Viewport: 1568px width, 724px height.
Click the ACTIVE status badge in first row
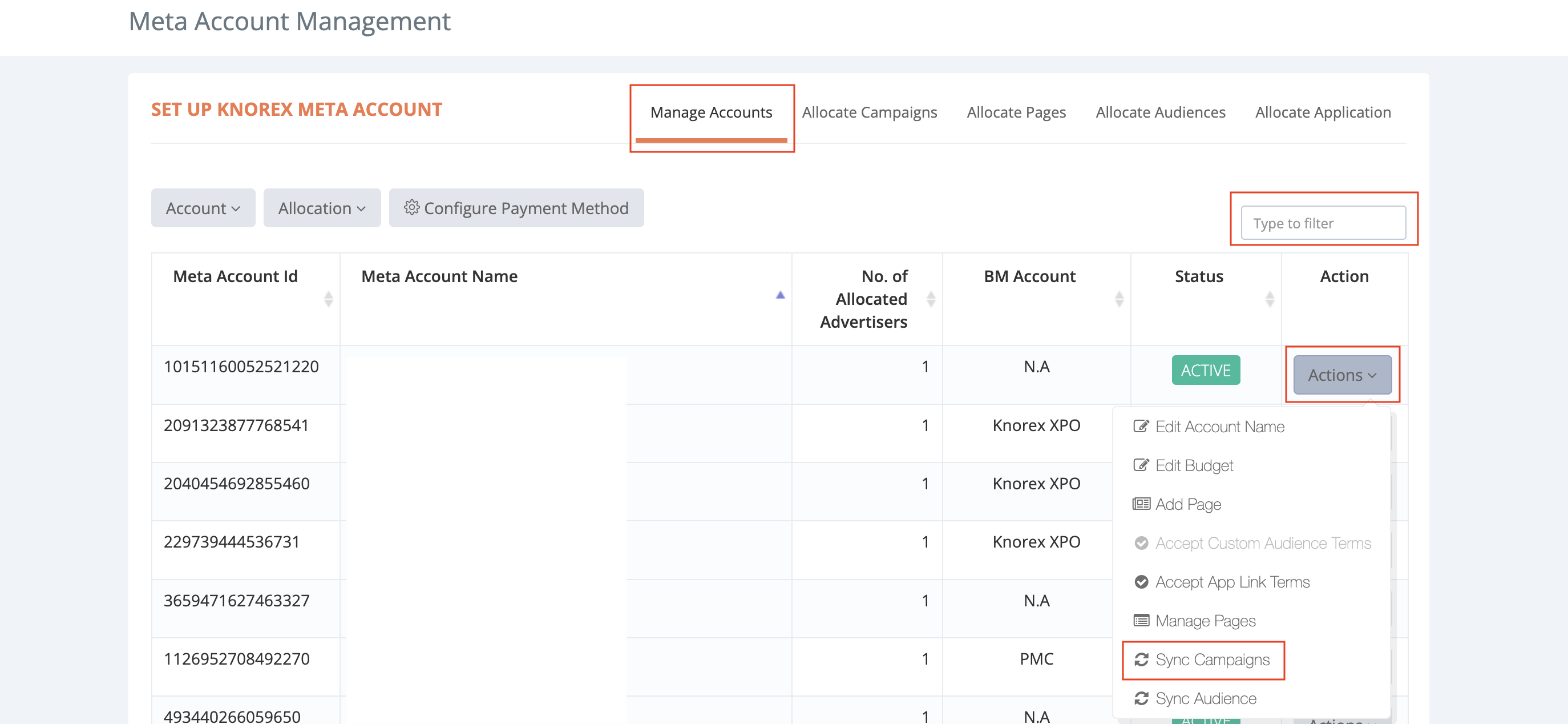[1205, 370]
